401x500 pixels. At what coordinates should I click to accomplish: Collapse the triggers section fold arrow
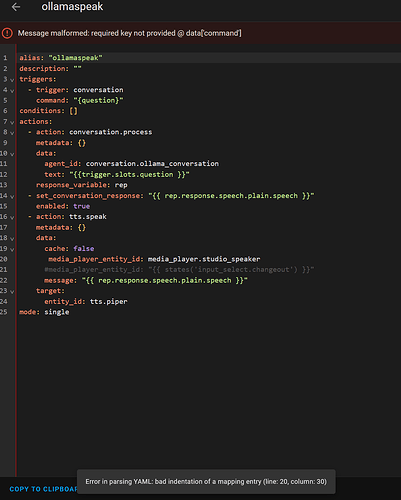pos(12,80)
